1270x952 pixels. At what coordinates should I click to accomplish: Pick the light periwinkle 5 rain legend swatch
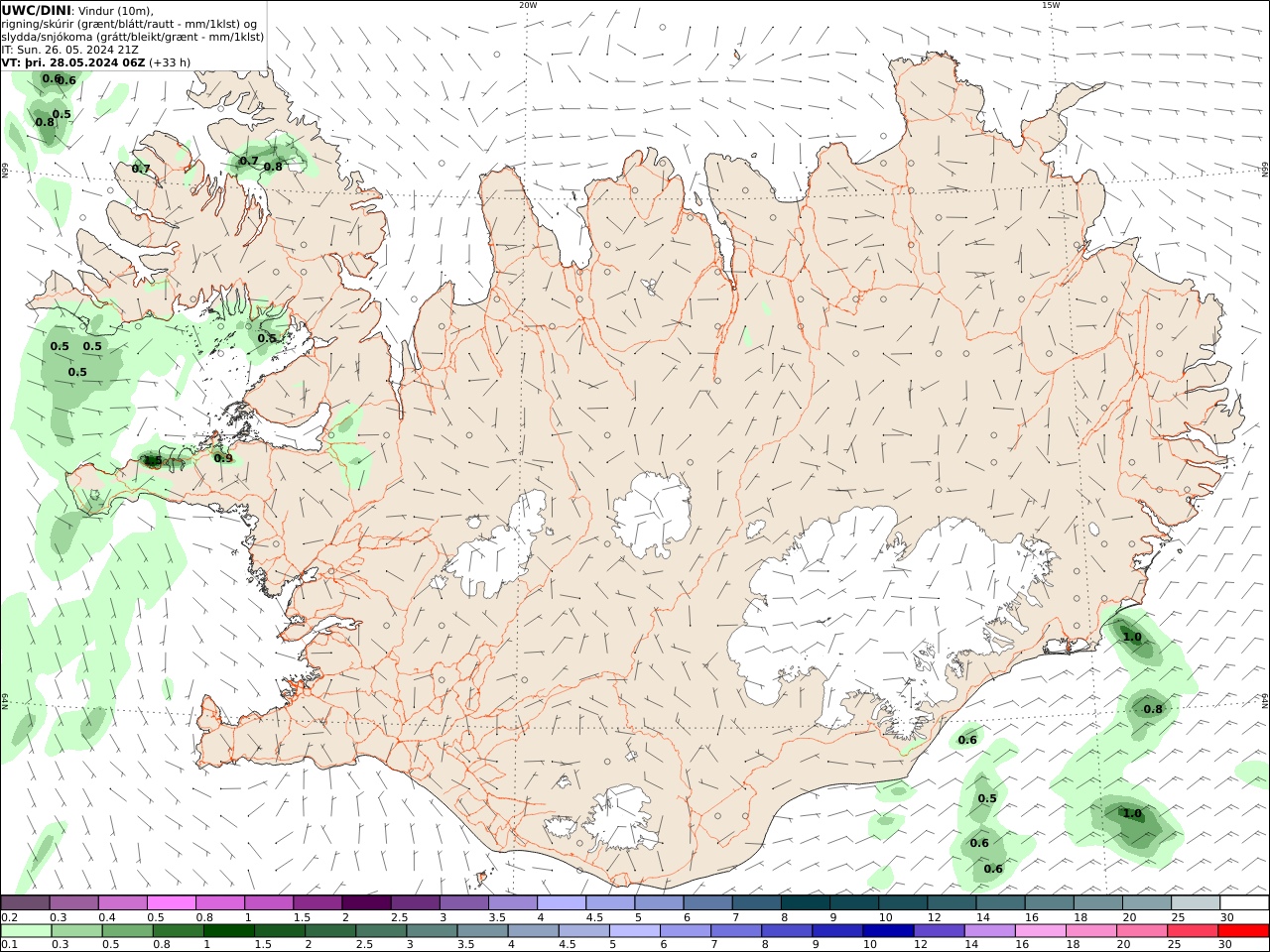(635, 931)
